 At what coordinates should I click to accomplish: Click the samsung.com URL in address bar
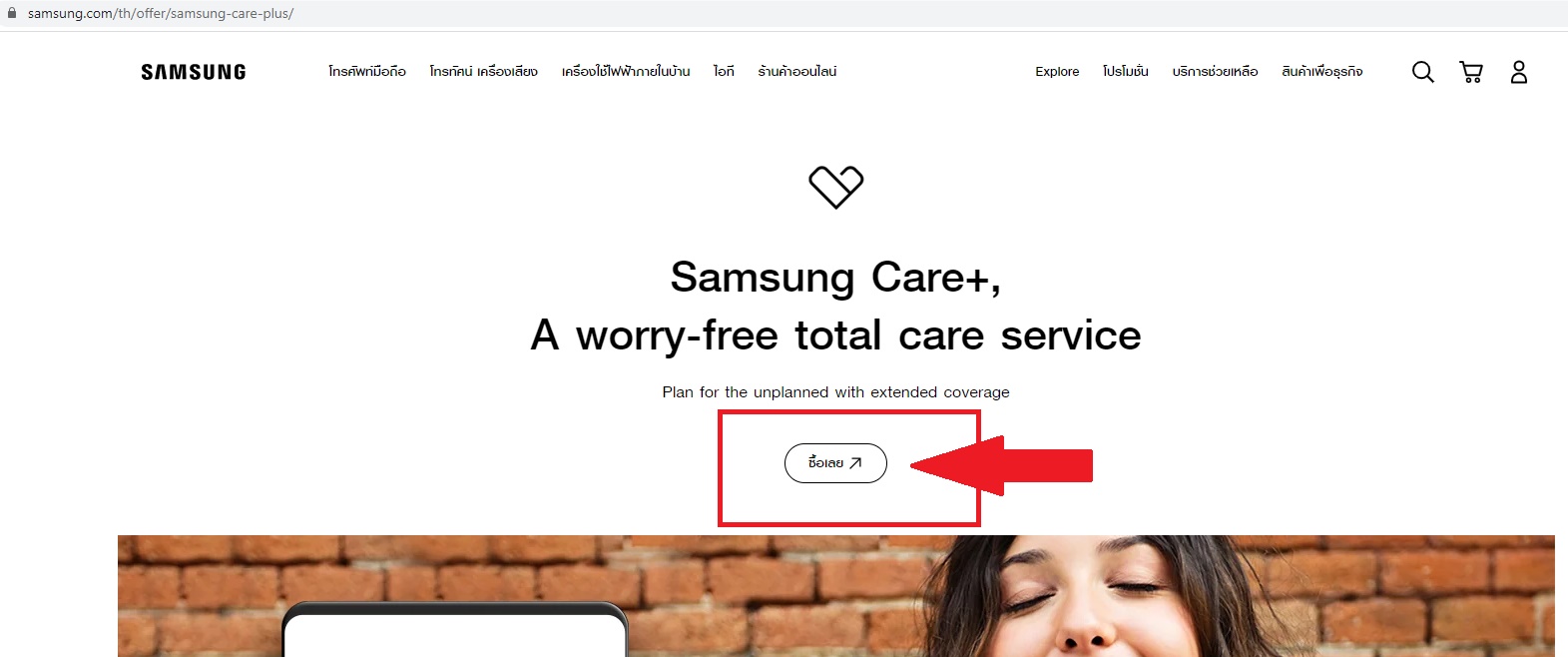pos(161,14)
